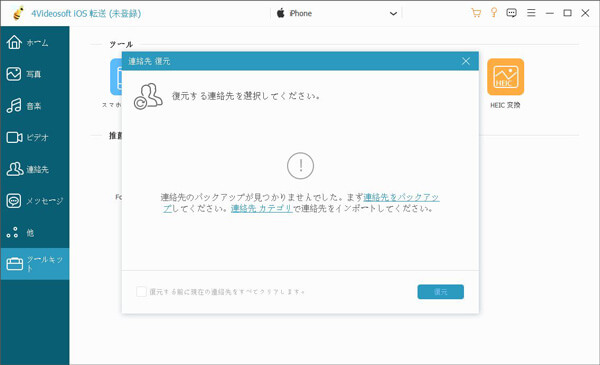Viewport: 600px width, 365px height.
Task: Open the ホーム section in sidebar
Action: [34, 42]
